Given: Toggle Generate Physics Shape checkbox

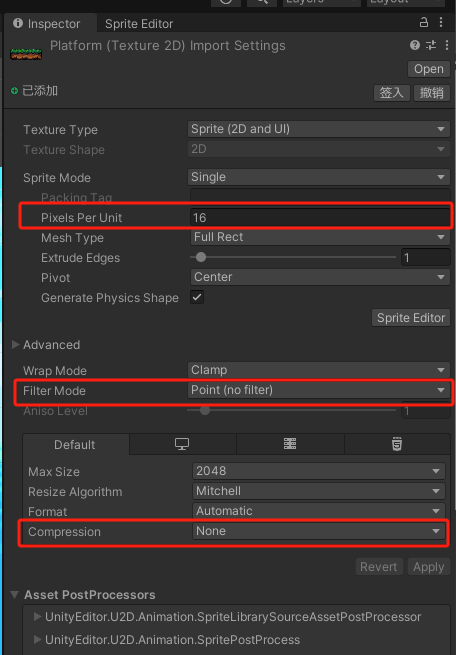Looking at the screenshot, I should click(197, 297).
